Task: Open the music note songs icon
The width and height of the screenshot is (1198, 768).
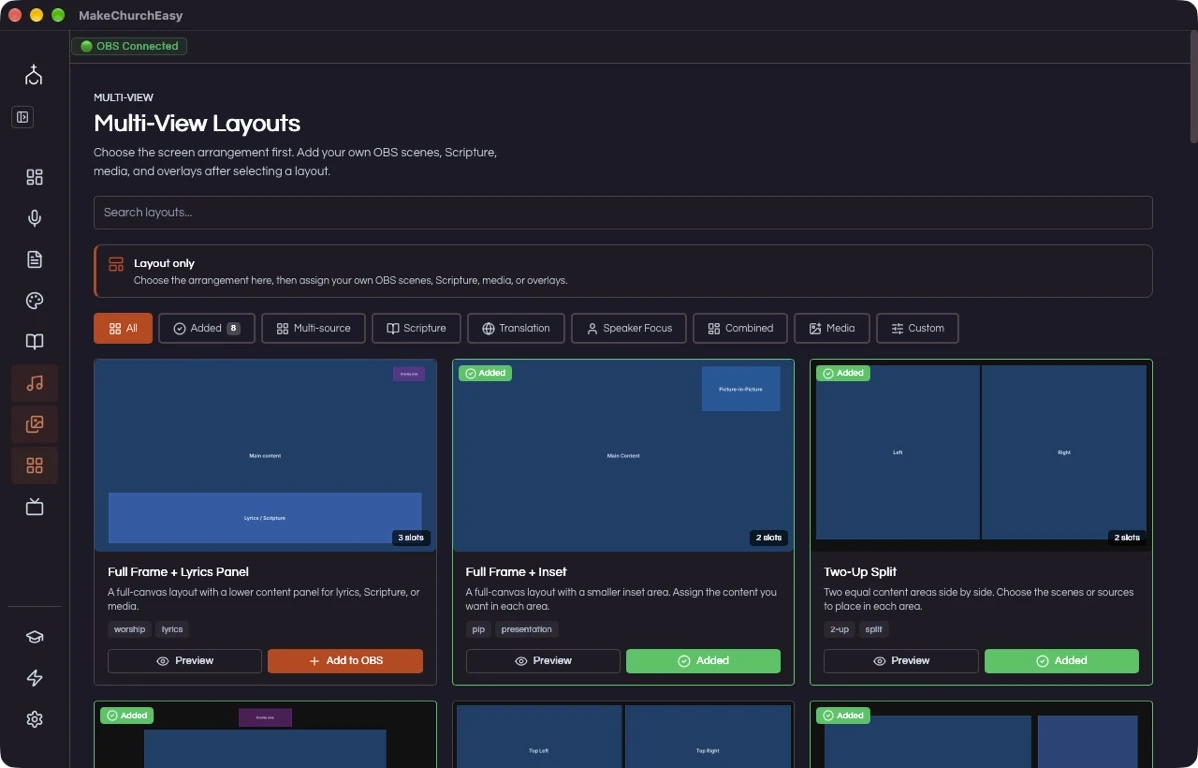Action: pyautogui.click(x=34, y=384)
